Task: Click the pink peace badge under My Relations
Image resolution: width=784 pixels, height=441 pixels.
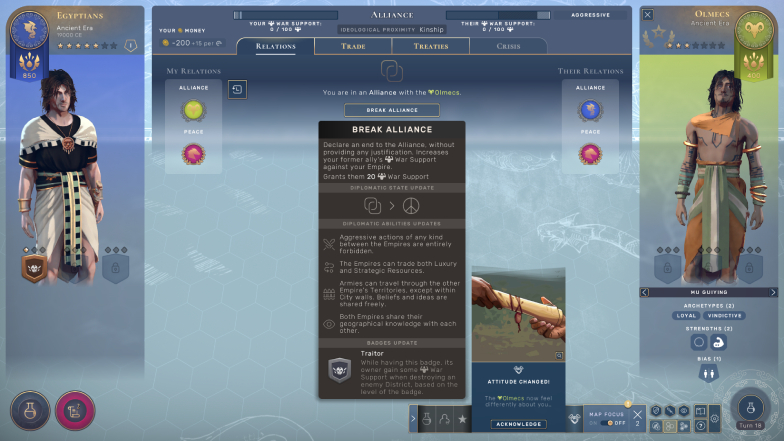Action: tap(194, 154)
